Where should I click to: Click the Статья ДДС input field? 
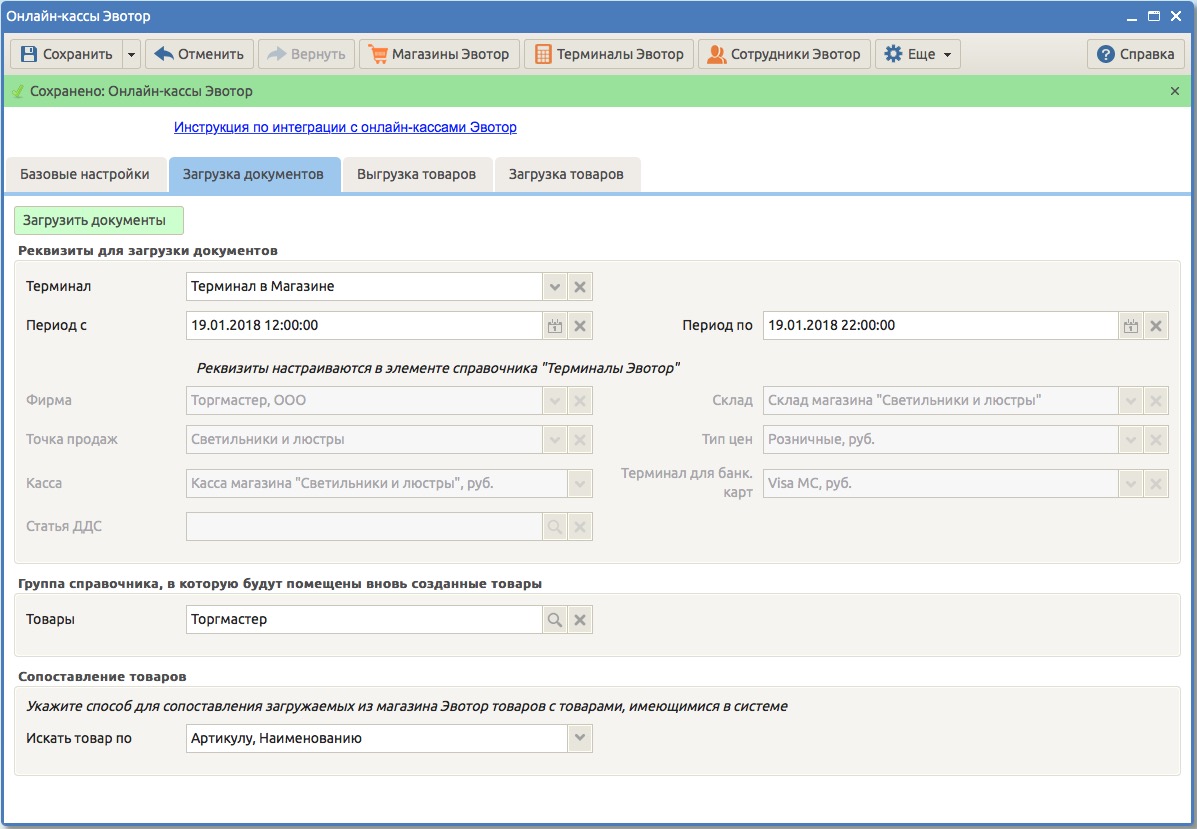(x=364, y=527)
